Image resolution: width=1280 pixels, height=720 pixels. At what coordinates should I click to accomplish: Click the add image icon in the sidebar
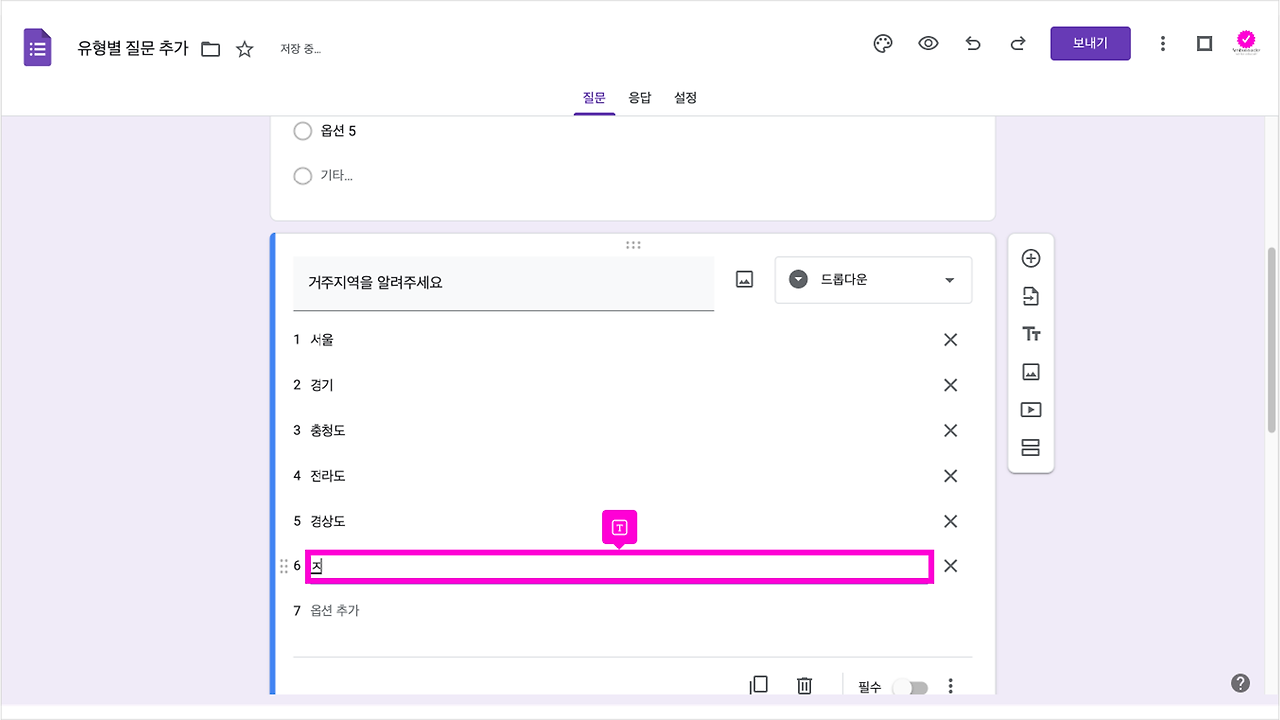click(1030, 371)
